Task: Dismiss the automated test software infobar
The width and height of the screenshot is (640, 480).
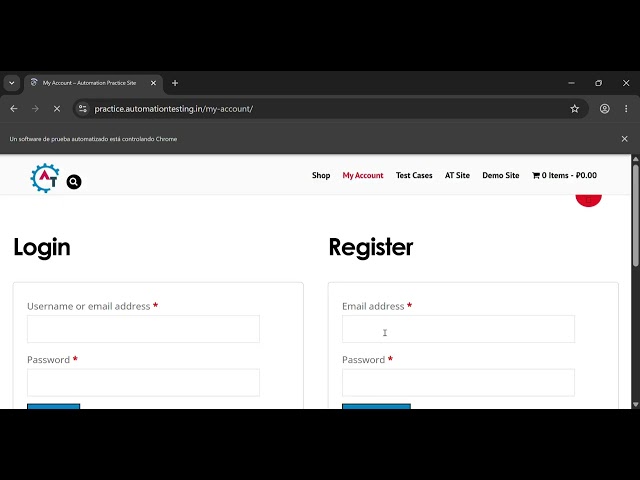Action: (x=624, y=139)
